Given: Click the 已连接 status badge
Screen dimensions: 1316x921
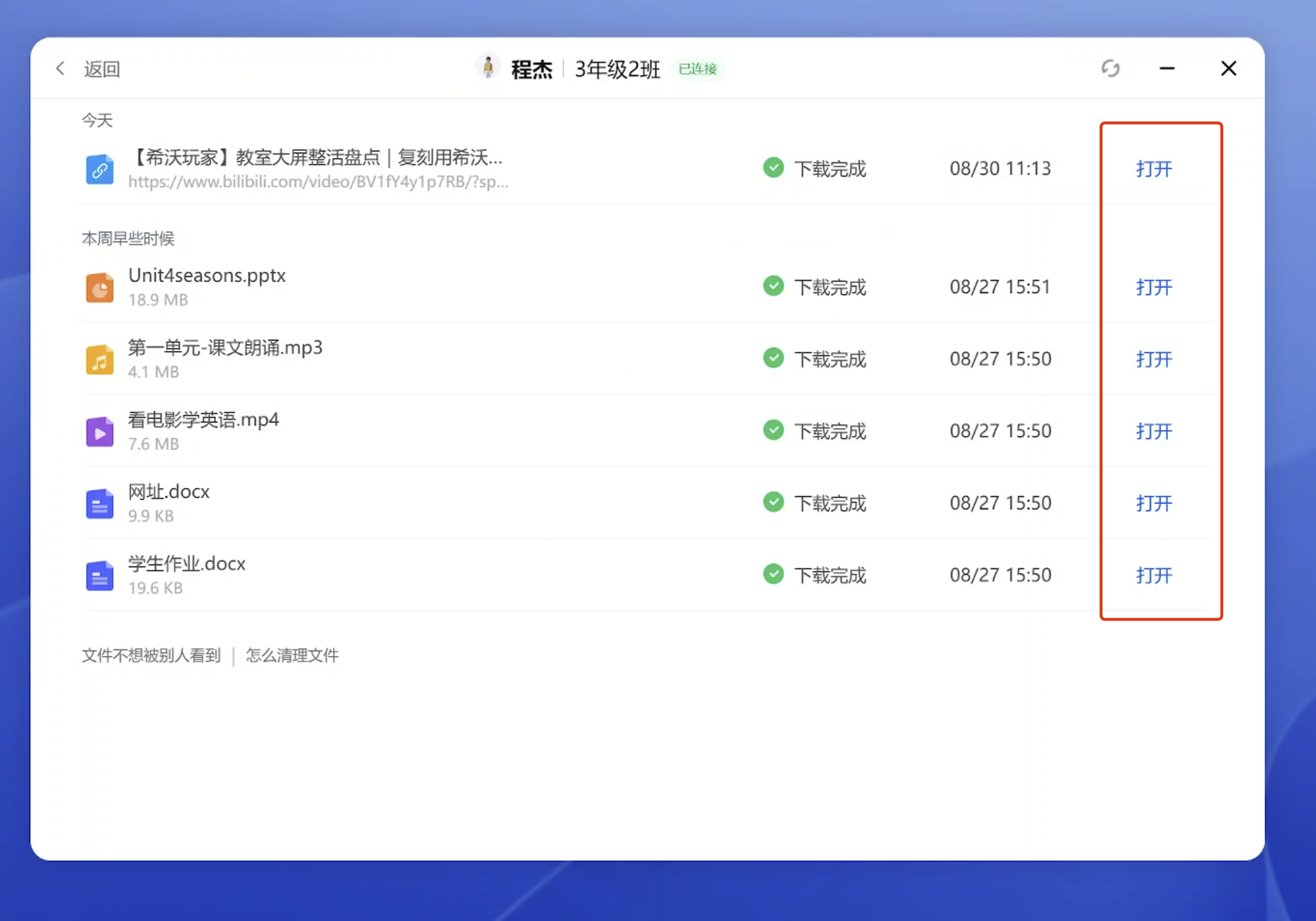Looking at the screenshot, I should 698,69.
